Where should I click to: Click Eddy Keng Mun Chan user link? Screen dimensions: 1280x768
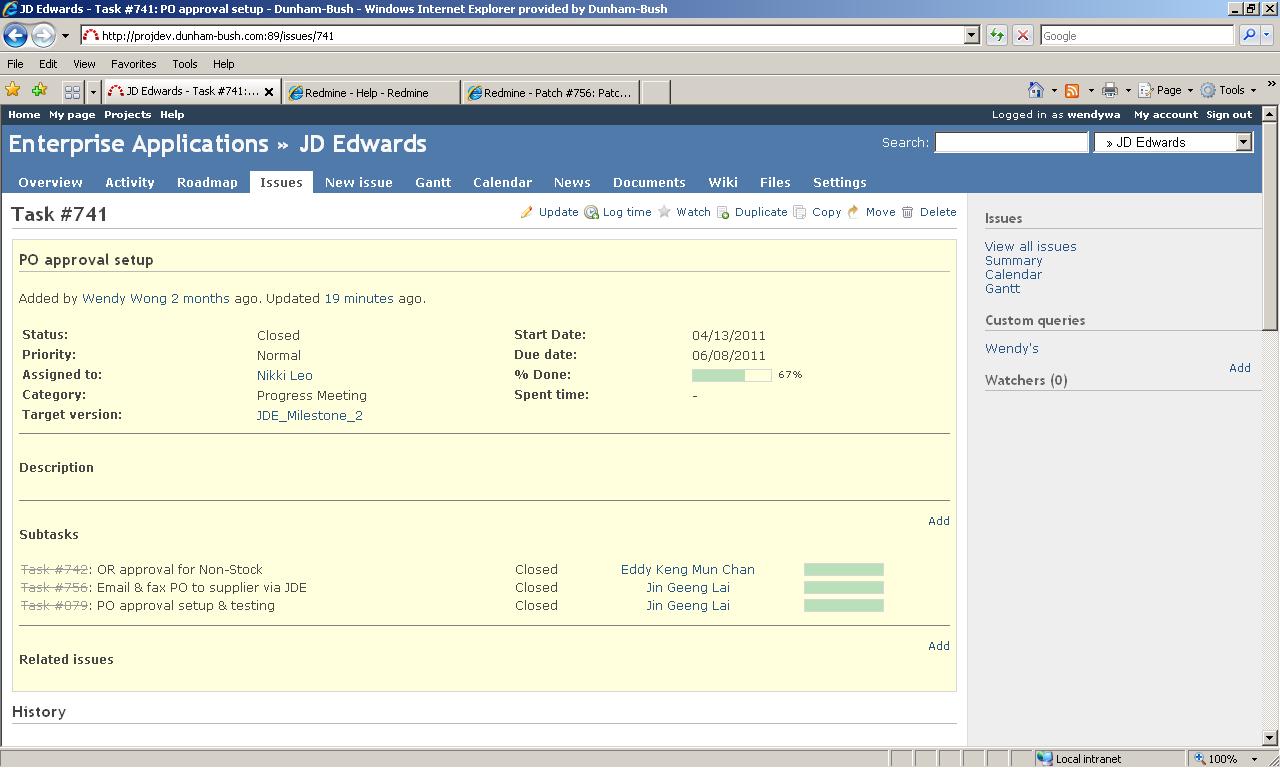[687, 569]
